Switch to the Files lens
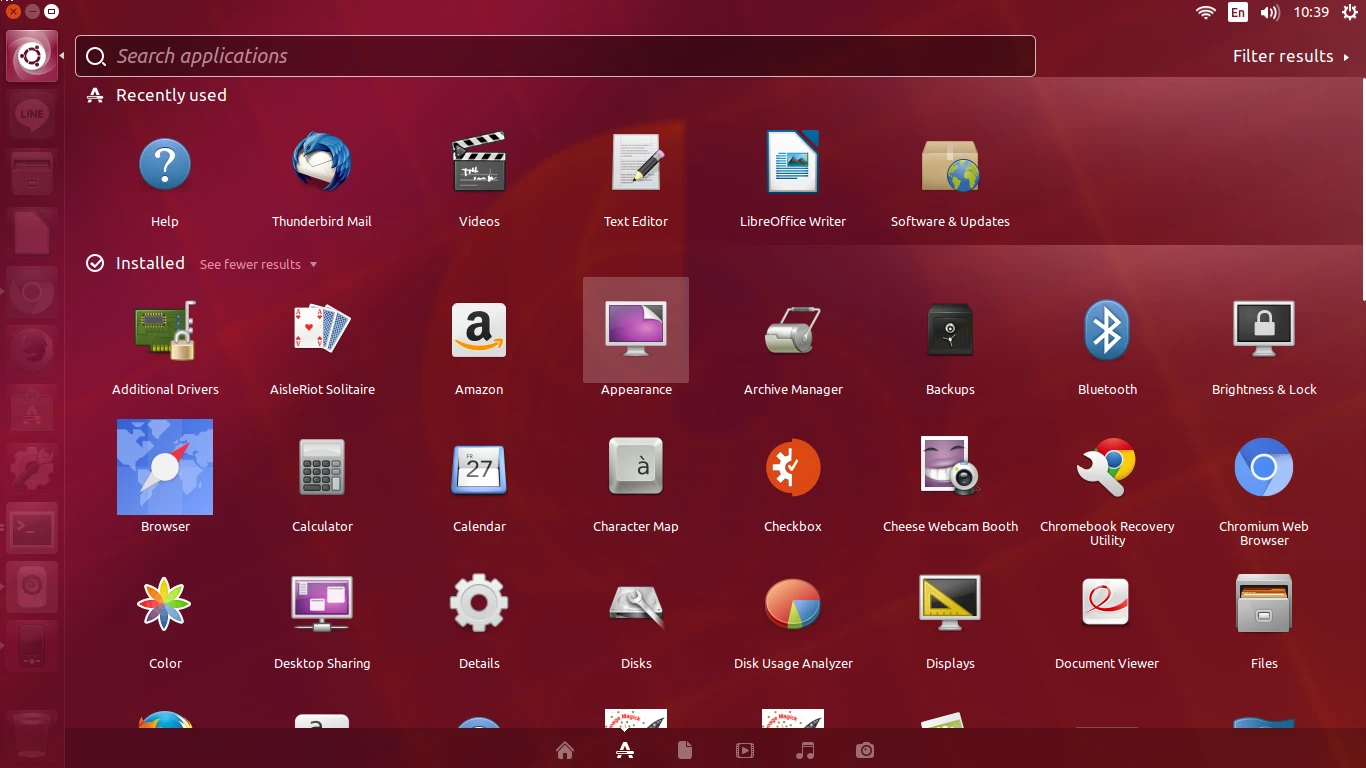This screenshot has height=768, width=1366. 685,750
